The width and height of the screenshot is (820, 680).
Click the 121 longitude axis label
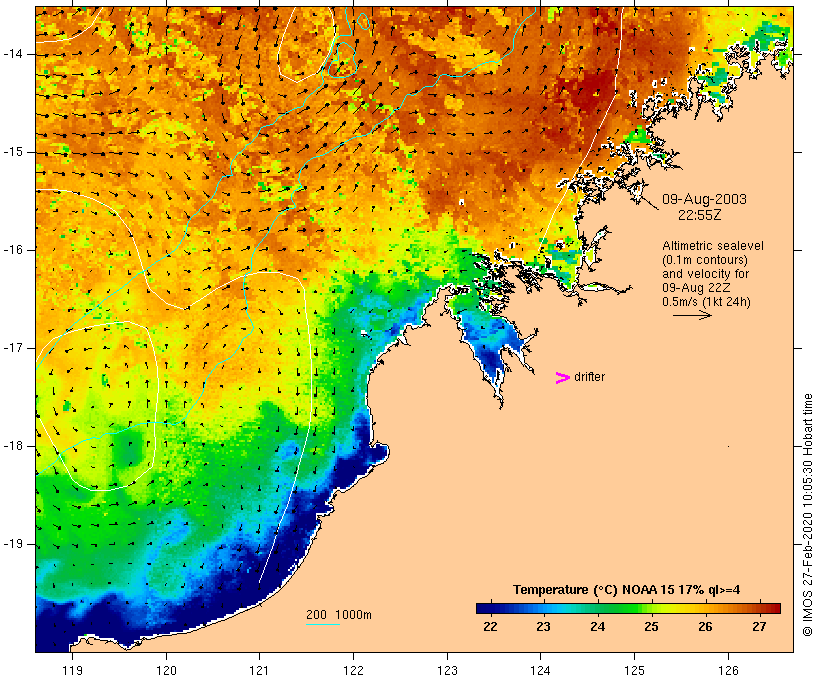(259, 670)
